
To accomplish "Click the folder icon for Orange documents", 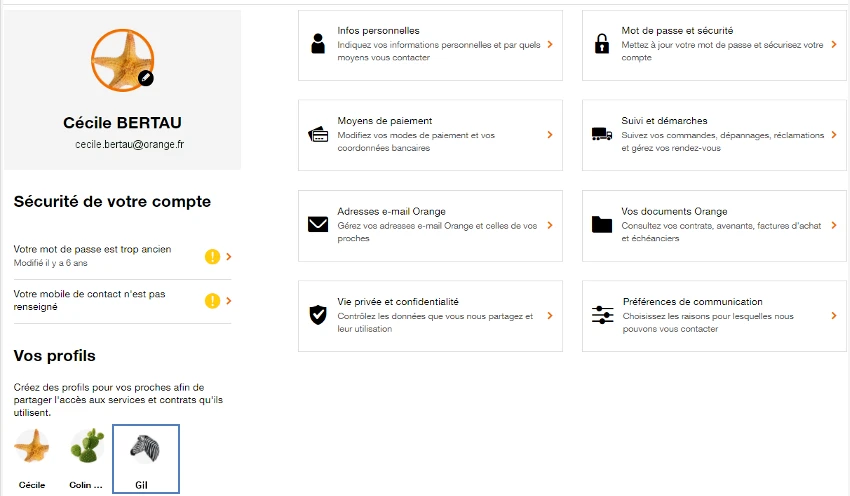I will click(602, 224).
